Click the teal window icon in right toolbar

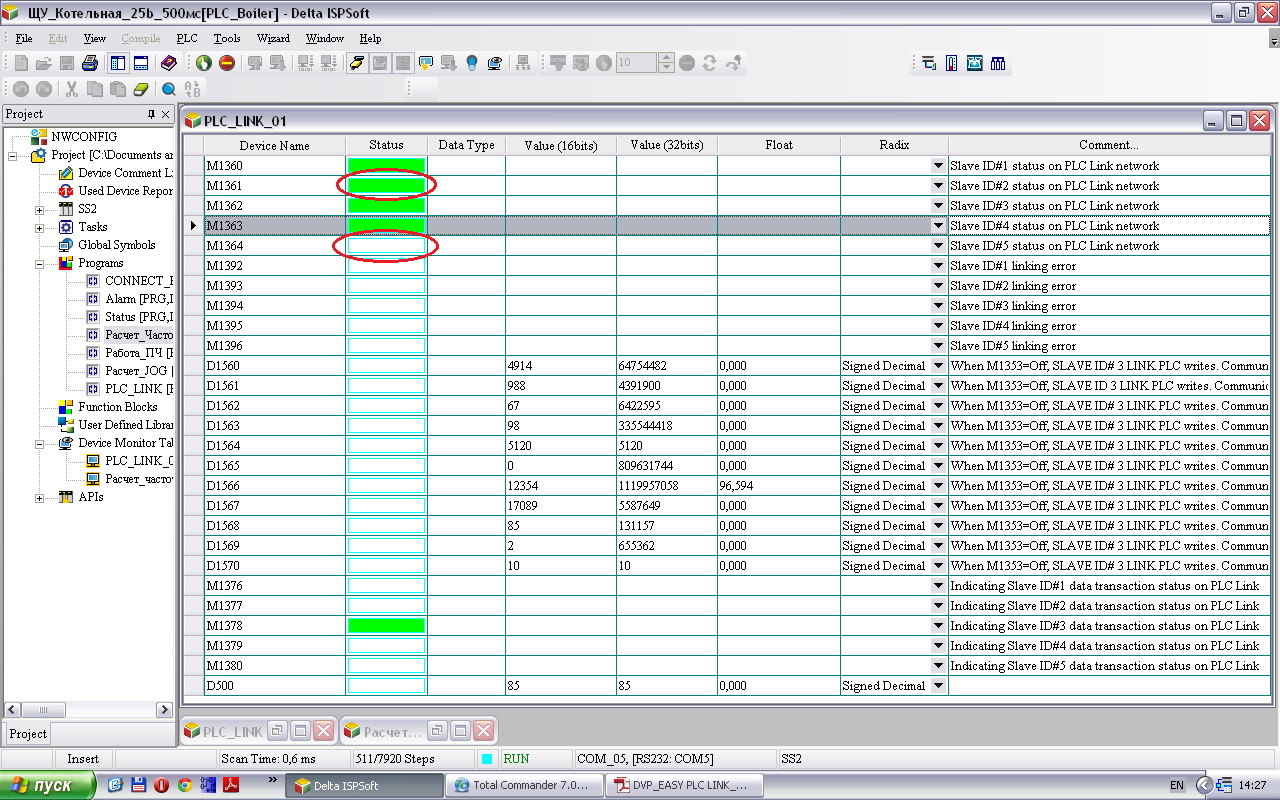[x=974, y=63]
